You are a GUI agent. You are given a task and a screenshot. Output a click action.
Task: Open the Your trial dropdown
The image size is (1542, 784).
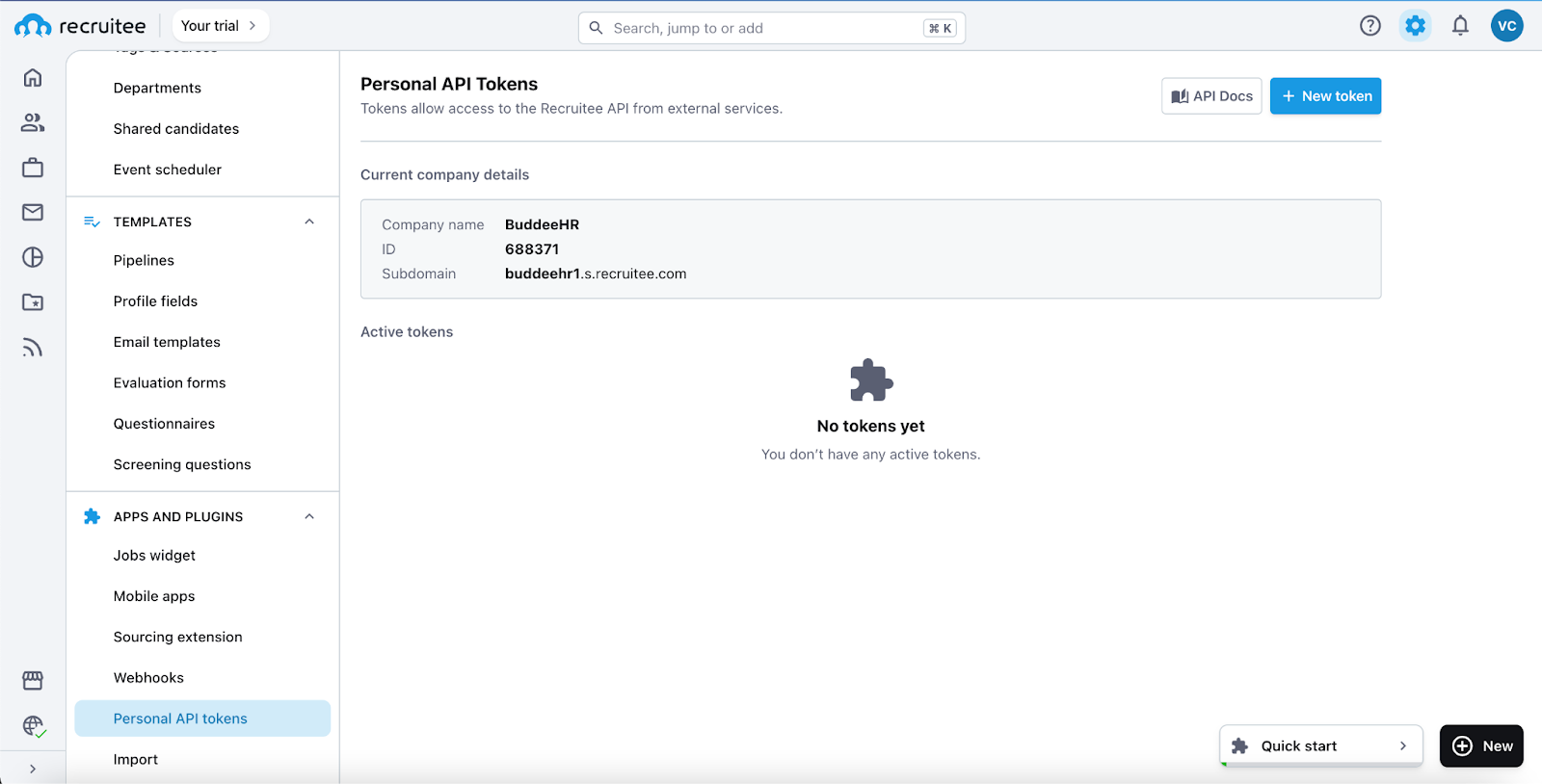[x=221, y=26]
